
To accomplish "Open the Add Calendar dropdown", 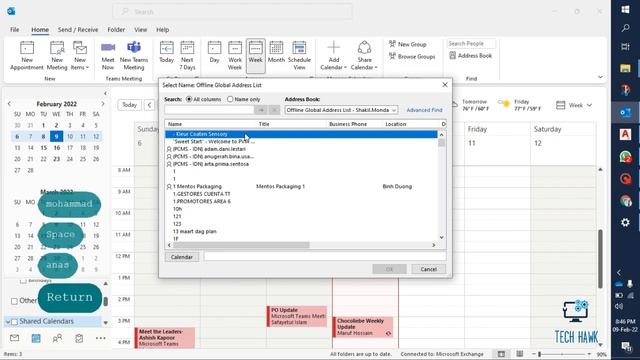I will coord(333,56).
